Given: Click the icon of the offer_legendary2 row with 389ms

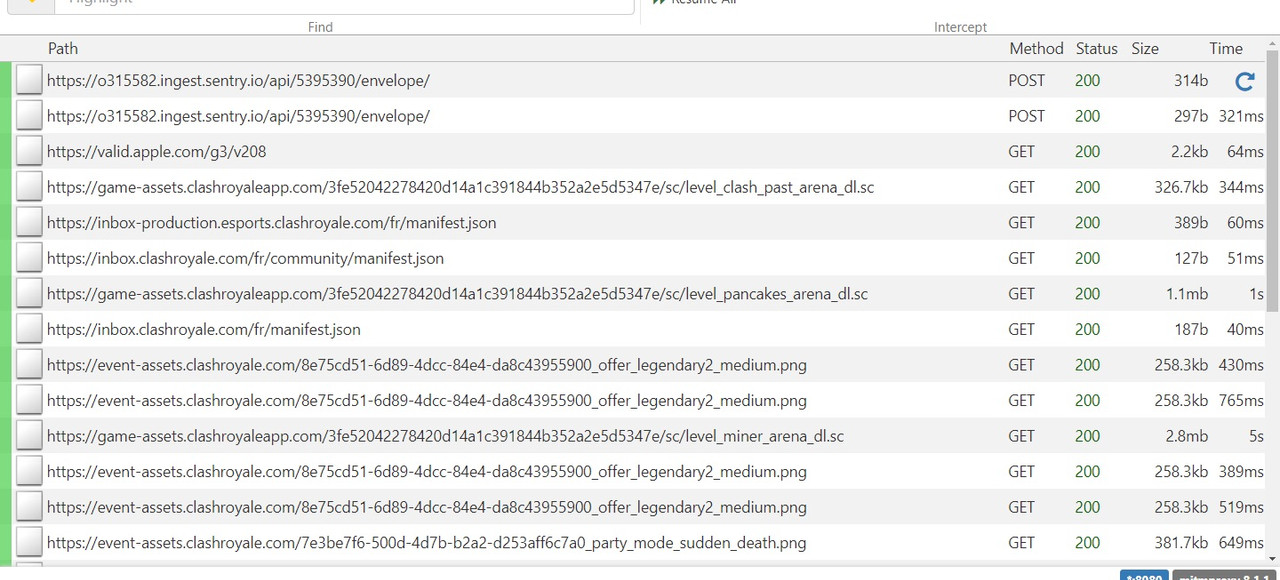Looking at the screenshot, I should coord(29,472).
